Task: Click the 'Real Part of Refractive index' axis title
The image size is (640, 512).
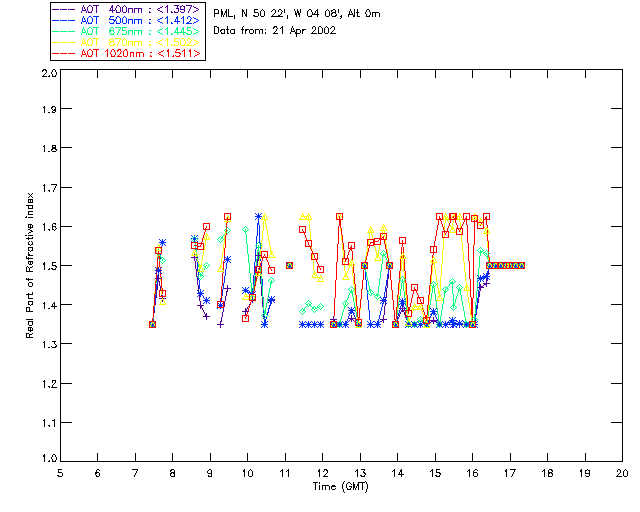Action: click(29, 265)
